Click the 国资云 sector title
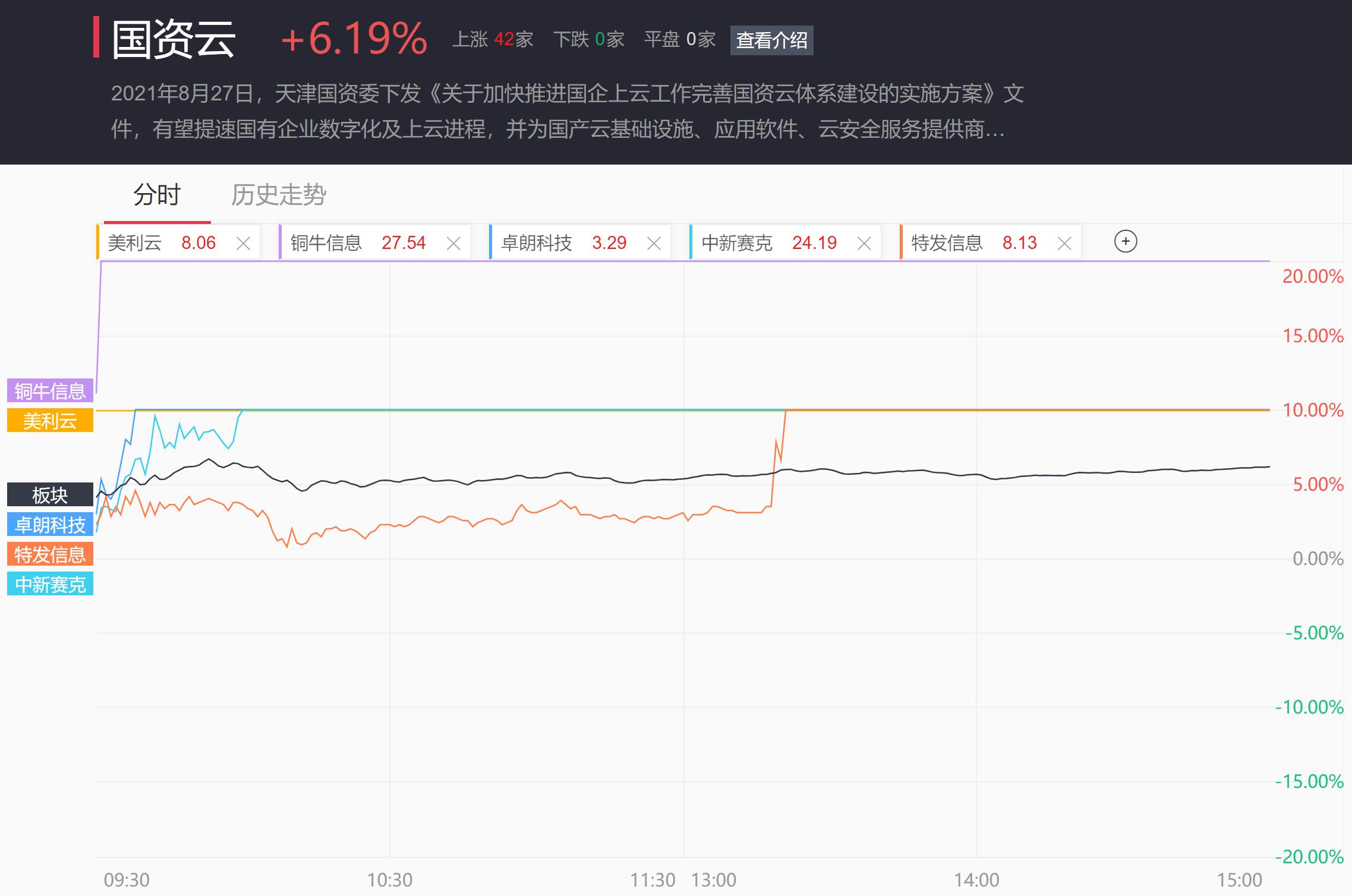 (x=174, y=39)
